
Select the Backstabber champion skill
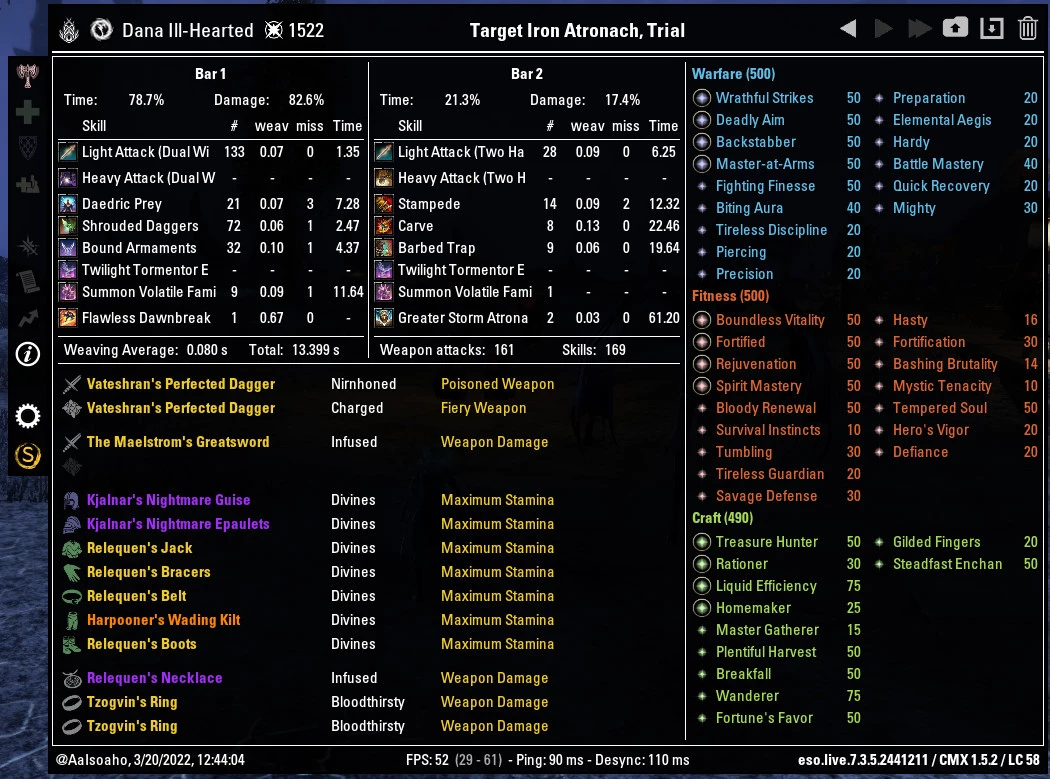755,142
